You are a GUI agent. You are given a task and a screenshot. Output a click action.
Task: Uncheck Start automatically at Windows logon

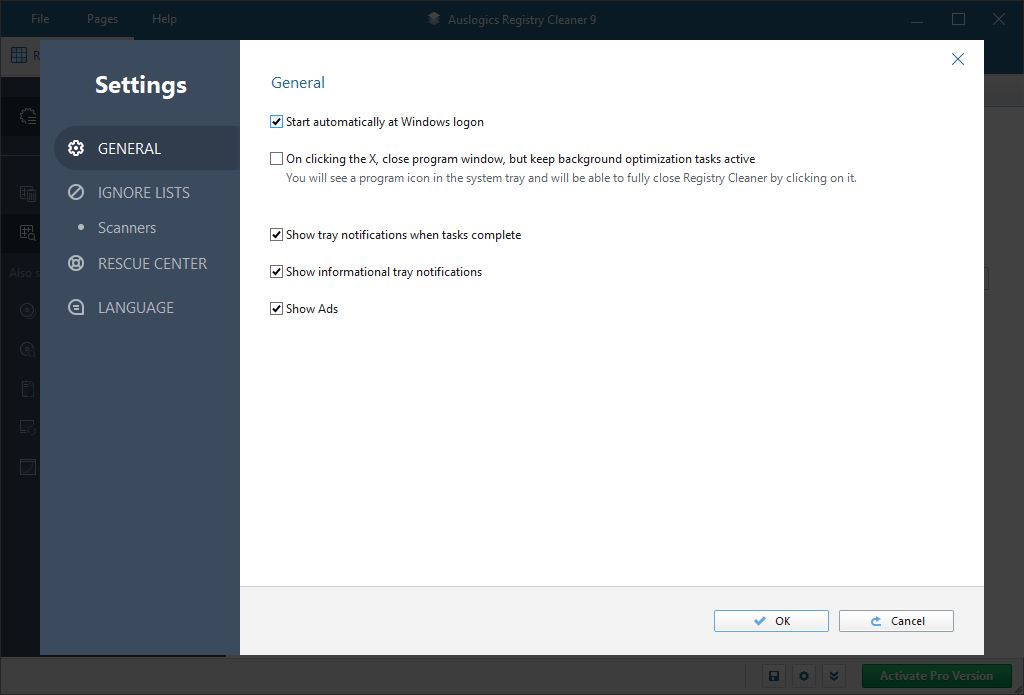[276, 121]
